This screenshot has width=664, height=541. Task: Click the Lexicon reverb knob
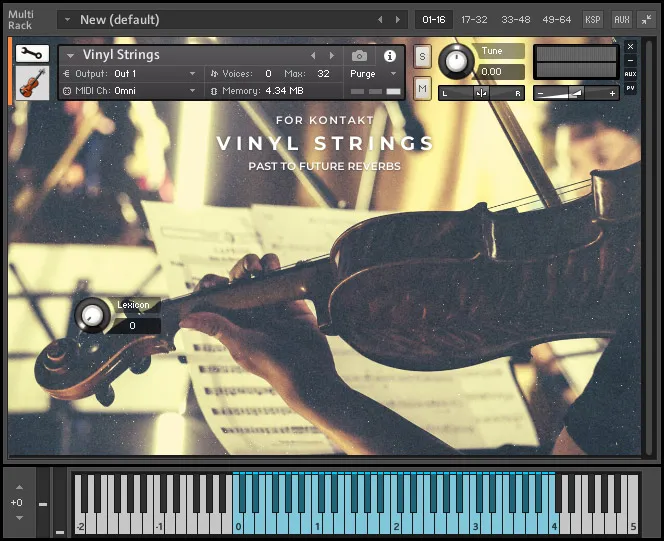click(x=92, y=316)
